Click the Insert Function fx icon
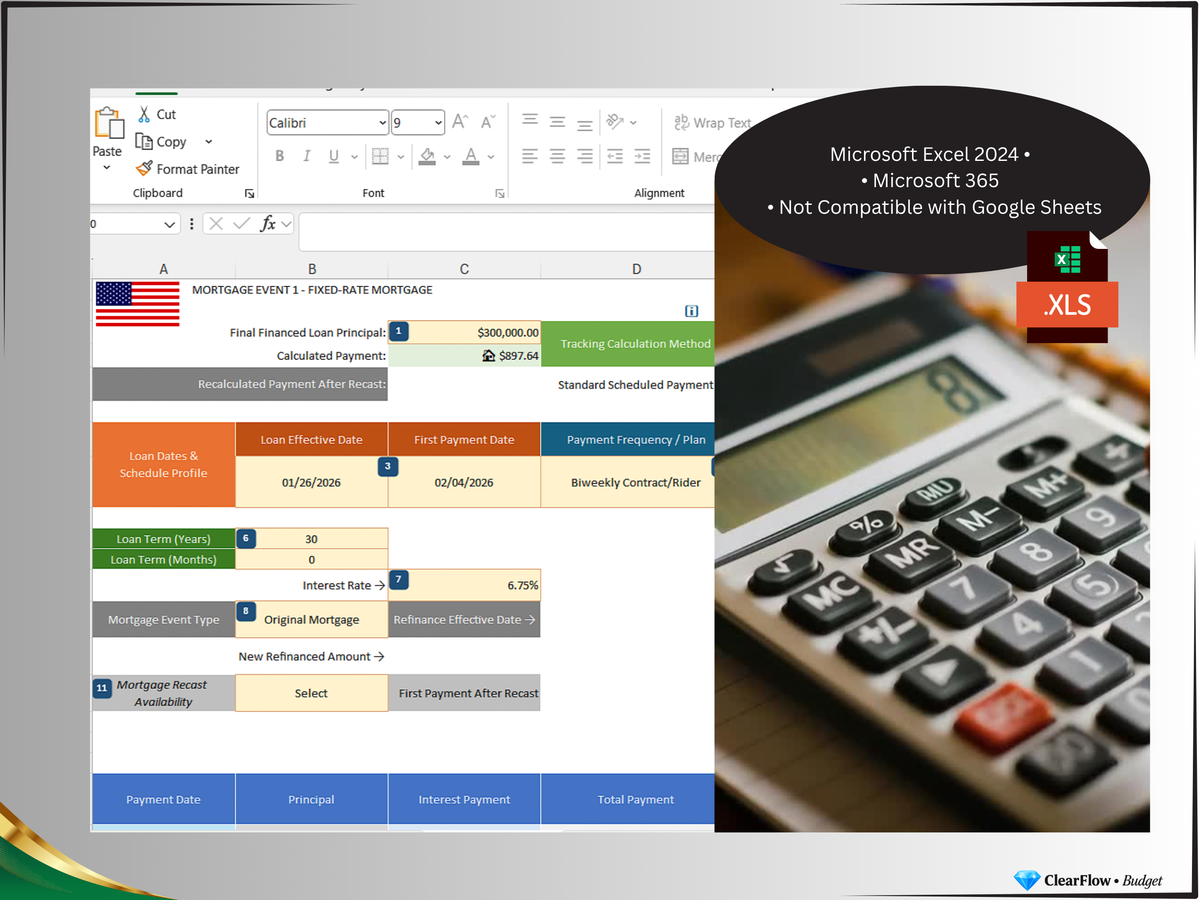 click(268, 224)
